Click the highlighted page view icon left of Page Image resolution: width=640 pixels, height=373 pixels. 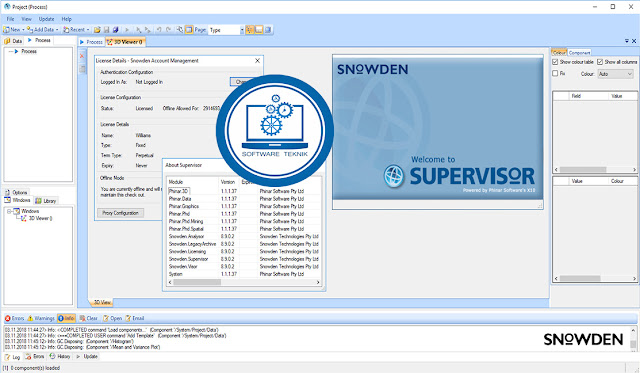click(189, 30)
